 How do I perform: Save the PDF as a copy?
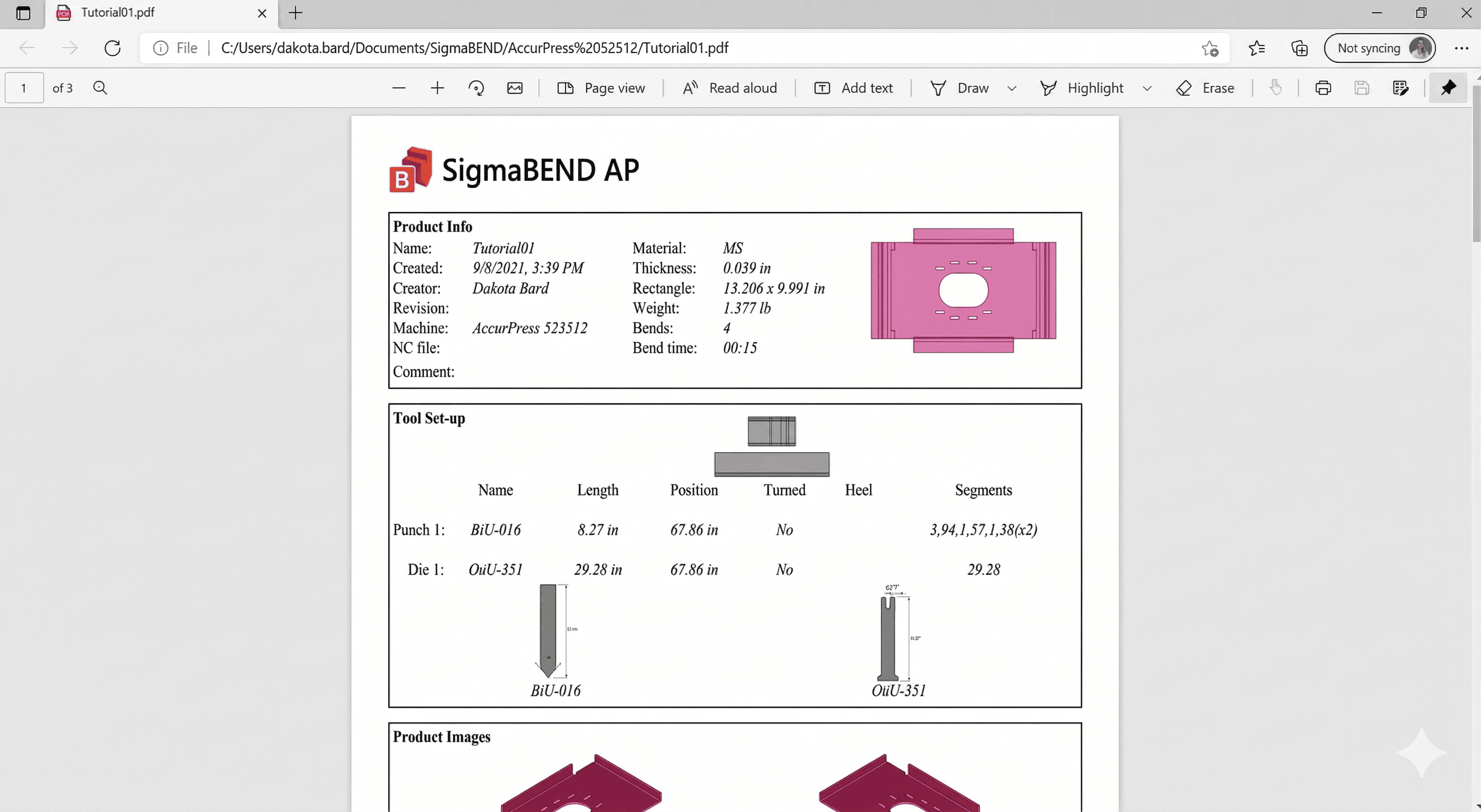(1401, 88)
